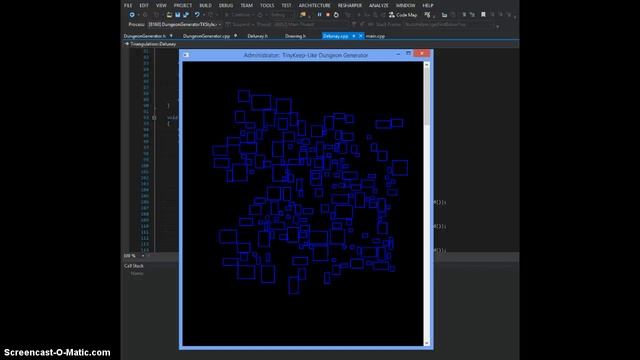Click the scroll down arrow in Dungeon Generator window

(427, 343)
